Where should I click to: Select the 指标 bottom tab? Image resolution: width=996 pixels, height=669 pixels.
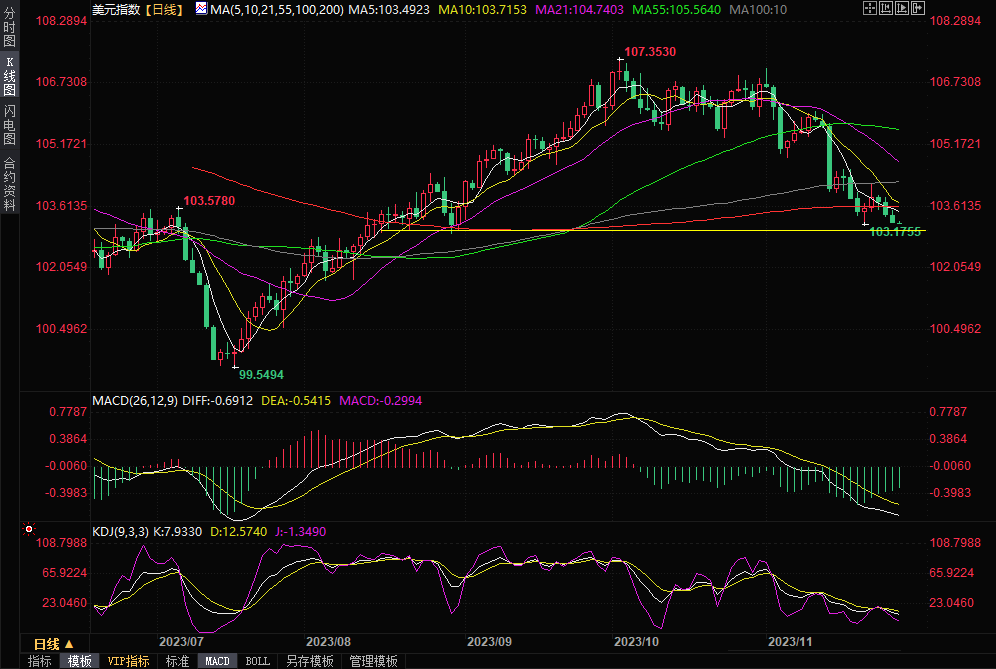tap(40, 661)
